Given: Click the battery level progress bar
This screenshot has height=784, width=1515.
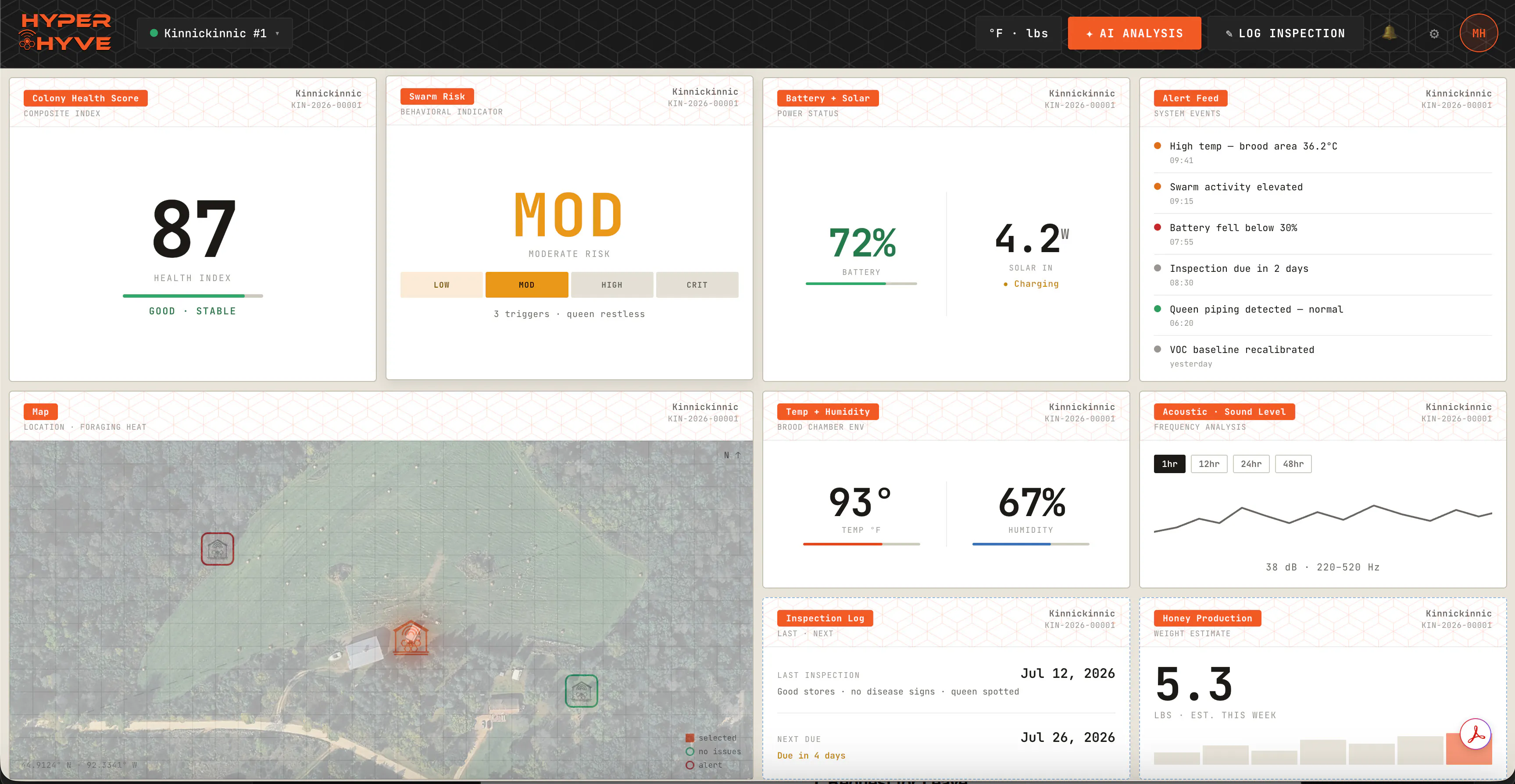Looking at the screenshot, I should 861,284.
